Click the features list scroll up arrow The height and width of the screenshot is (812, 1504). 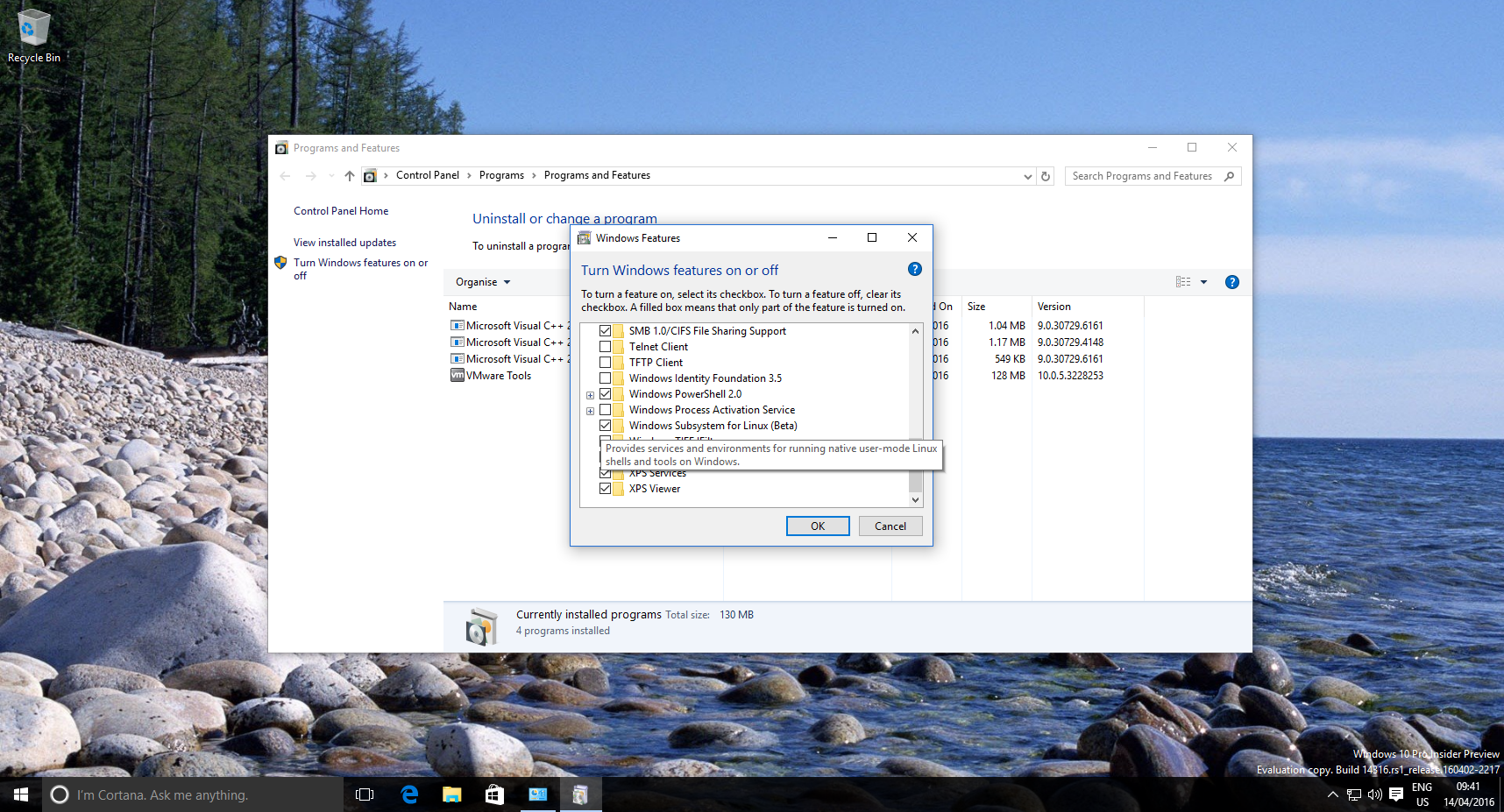point(915,331)
